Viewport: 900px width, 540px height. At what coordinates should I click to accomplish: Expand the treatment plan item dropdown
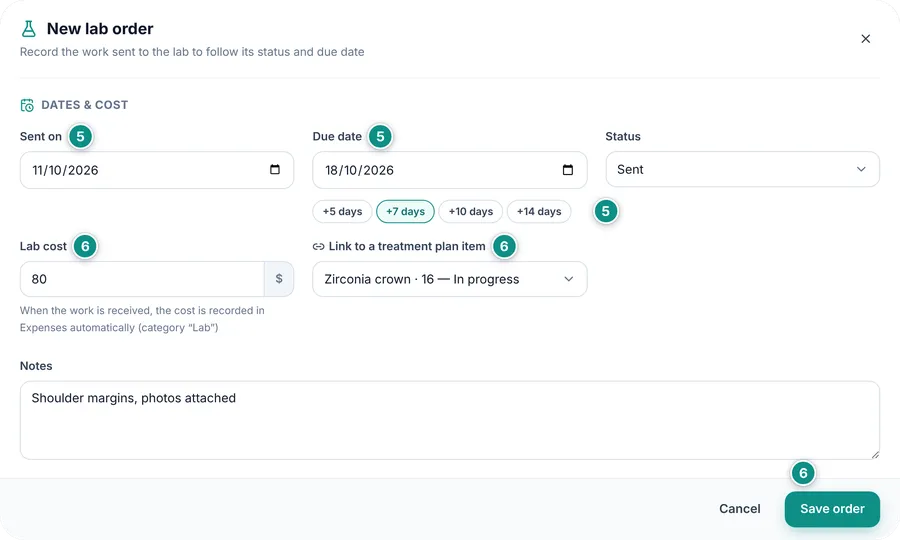(449, 279)
